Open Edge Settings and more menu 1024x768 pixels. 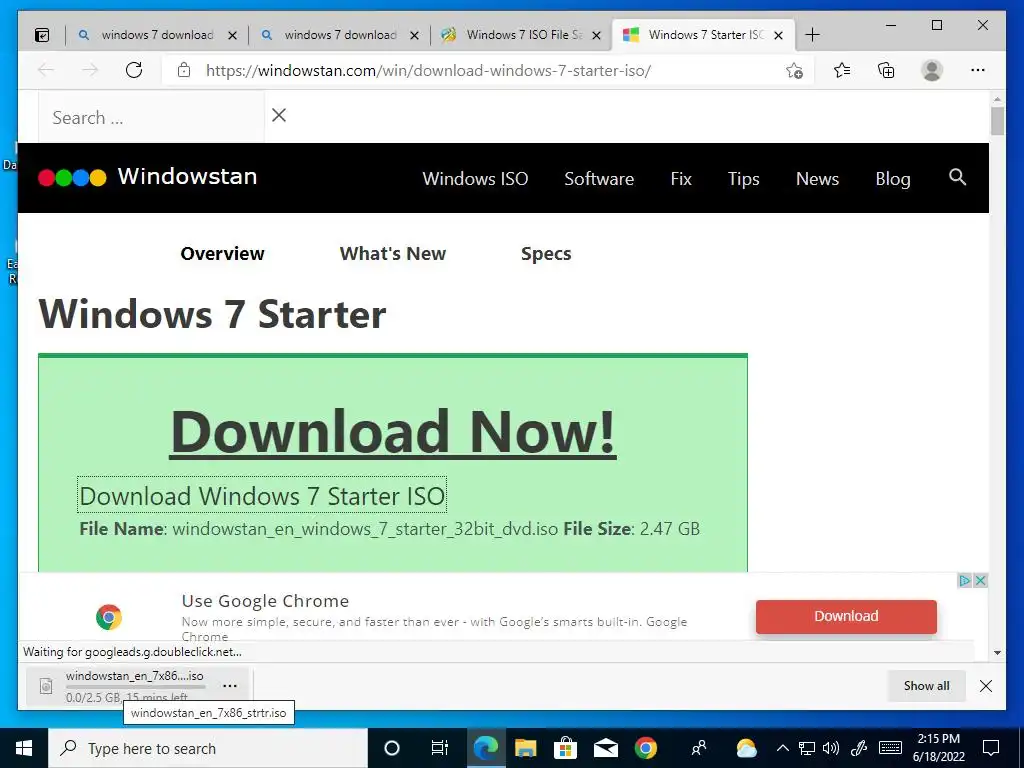(x=978, y=71)
